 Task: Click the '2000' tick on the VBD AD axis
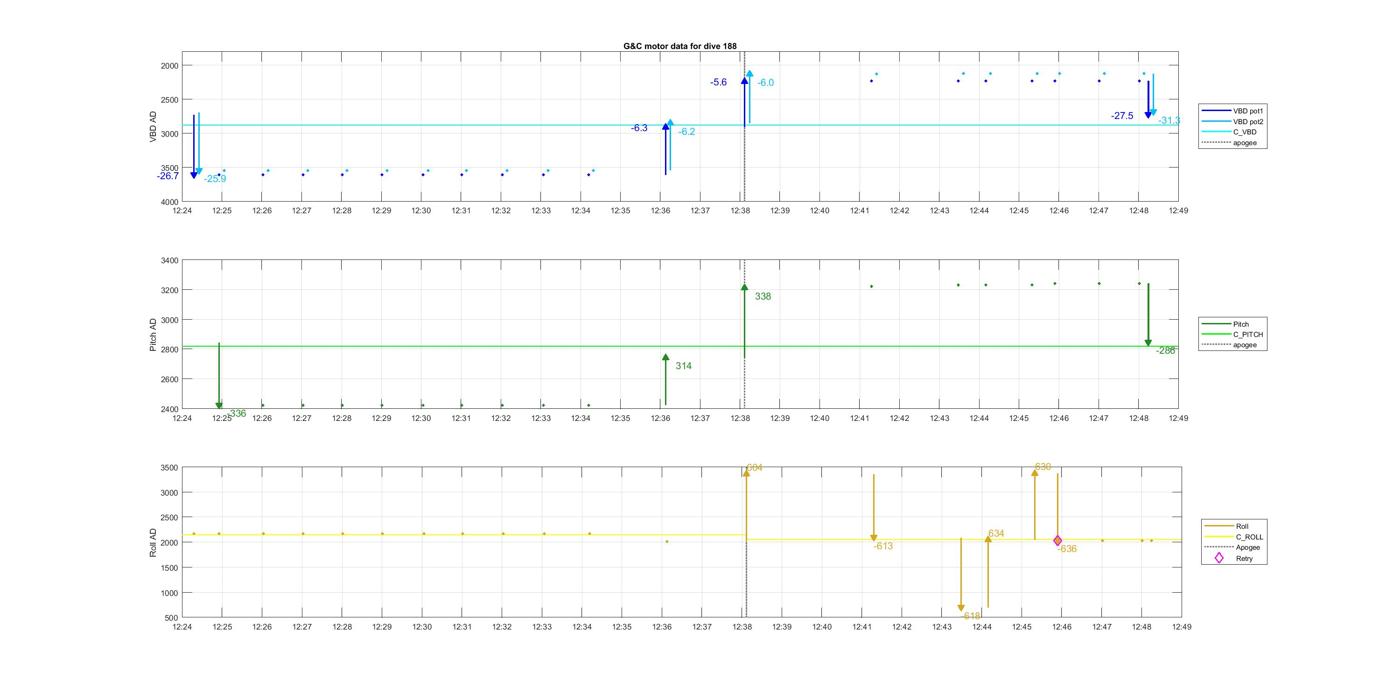(169, 65)
